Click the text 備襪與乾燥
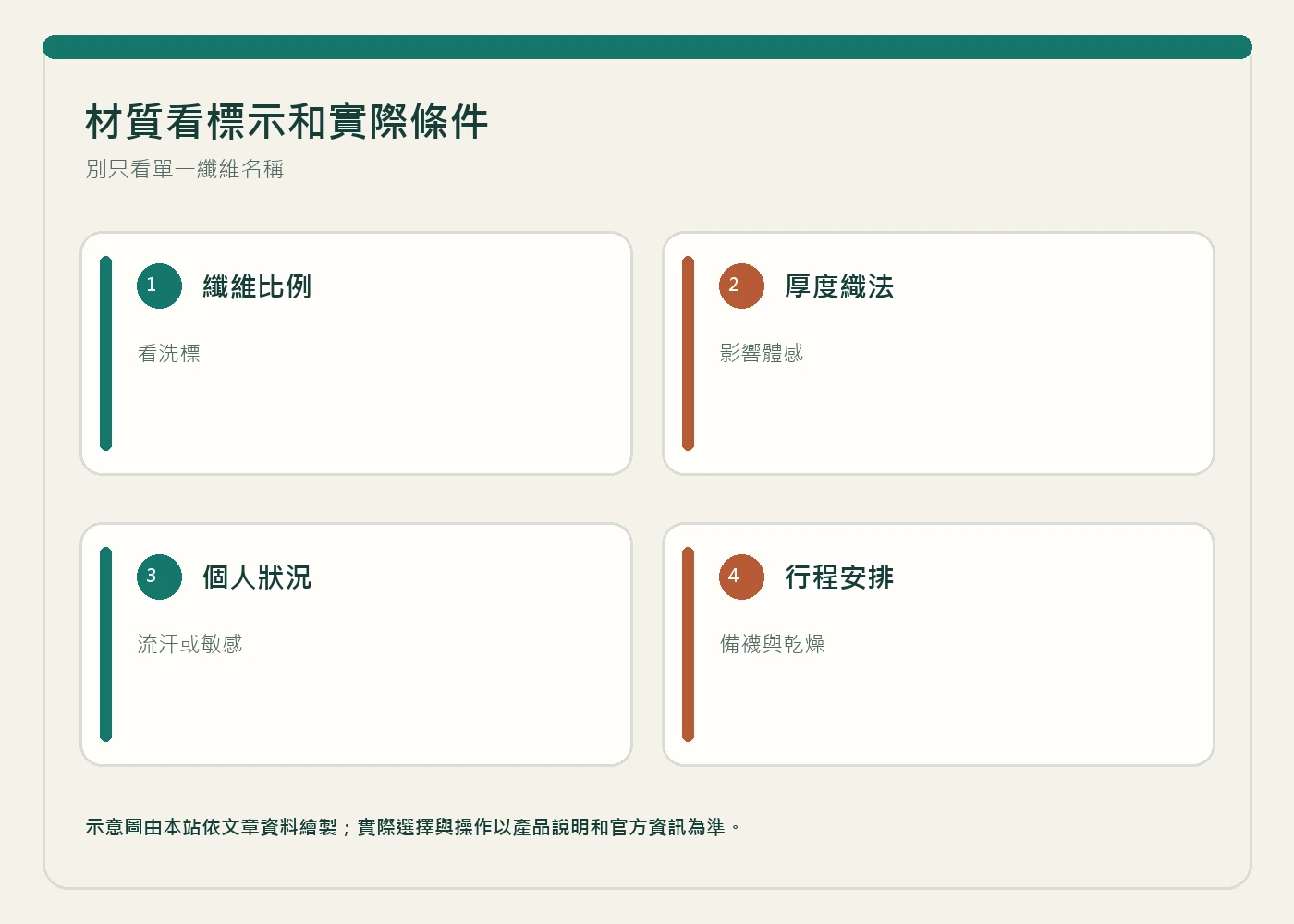Screen dimensions: 1294x924 coord(772,644)
